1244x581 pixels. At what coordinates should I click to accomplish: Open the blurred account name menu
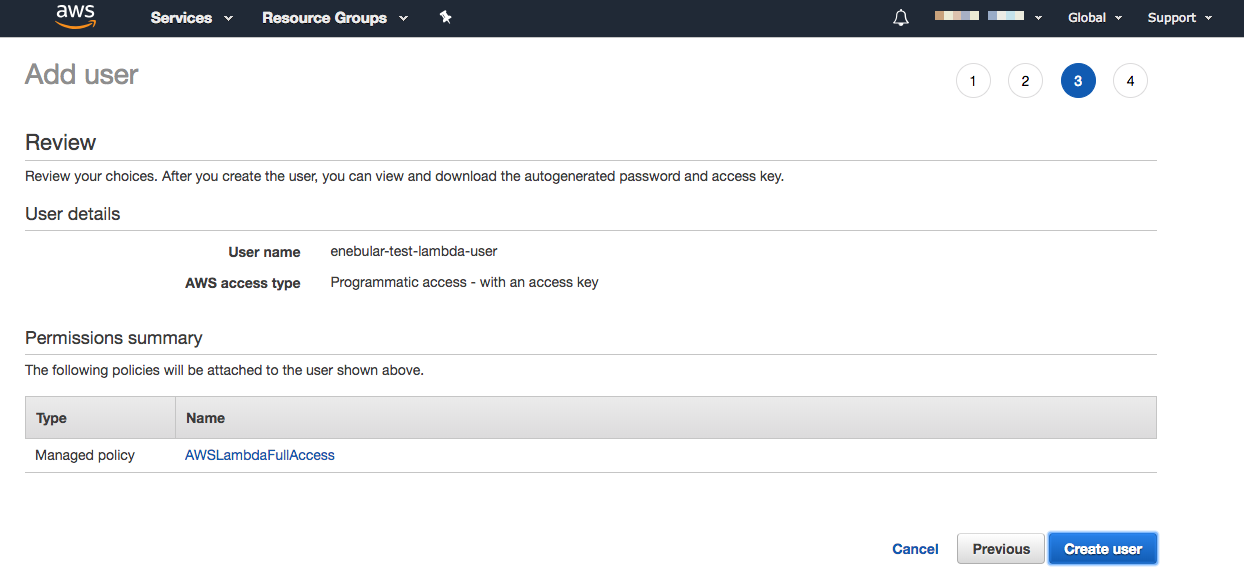tap(988, 18)
